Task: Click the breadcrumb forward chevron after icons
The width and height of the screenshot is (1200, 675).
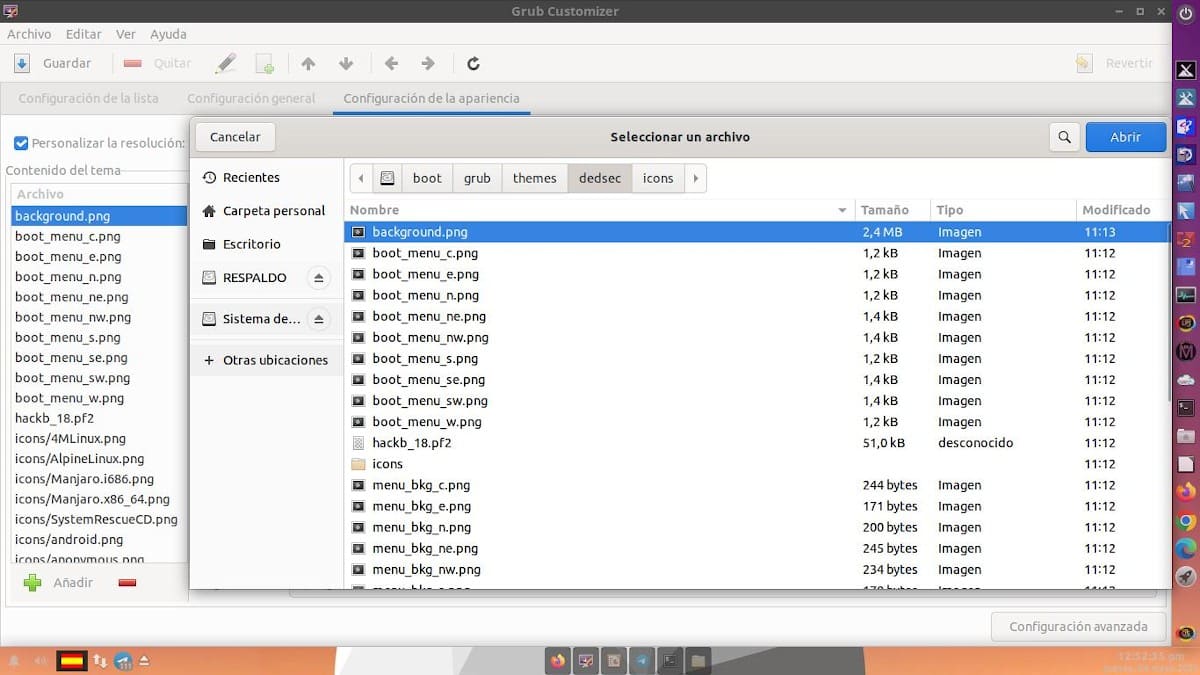Action: click(696, 177)
